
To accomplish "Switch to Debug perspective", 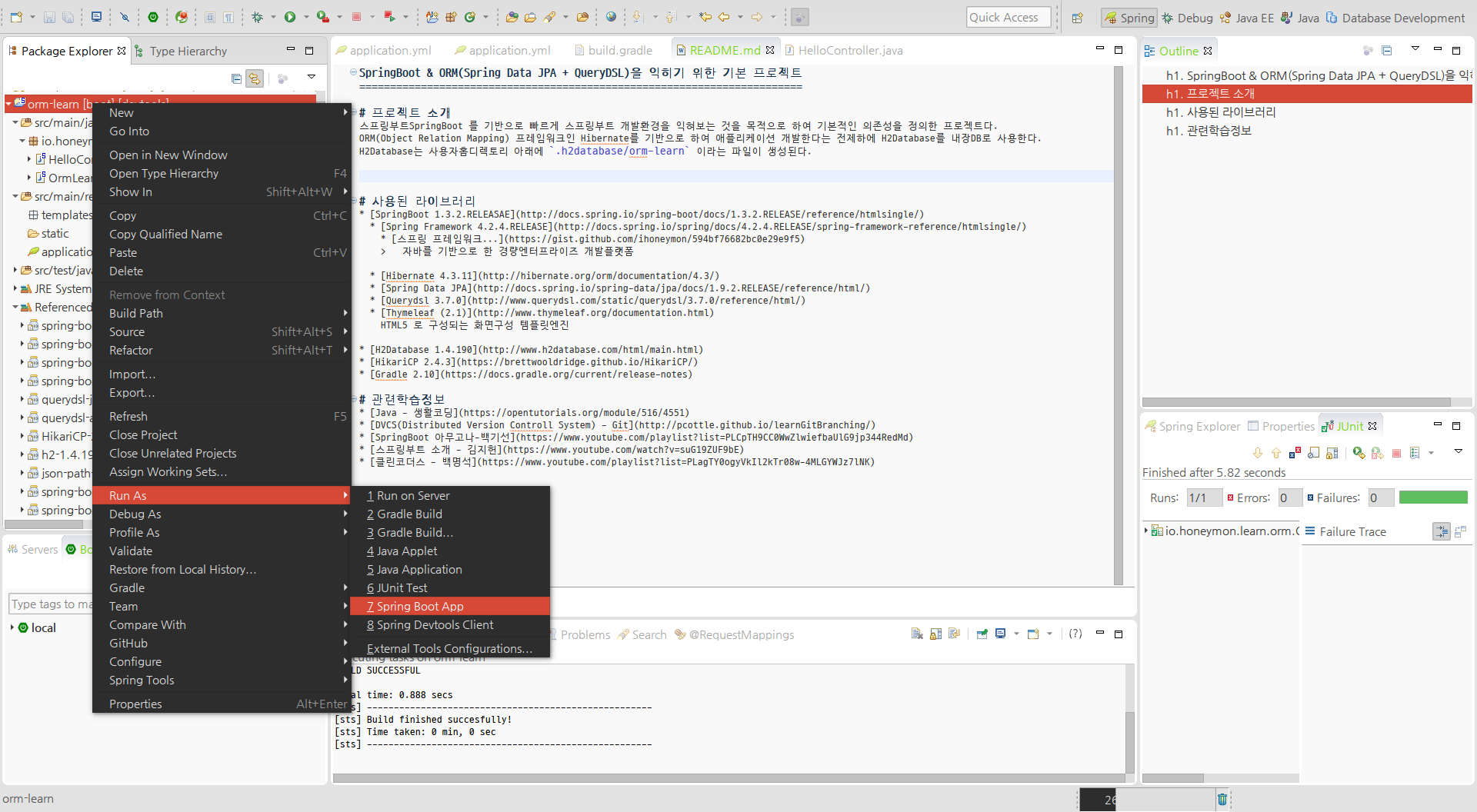I will (1187, 18).
